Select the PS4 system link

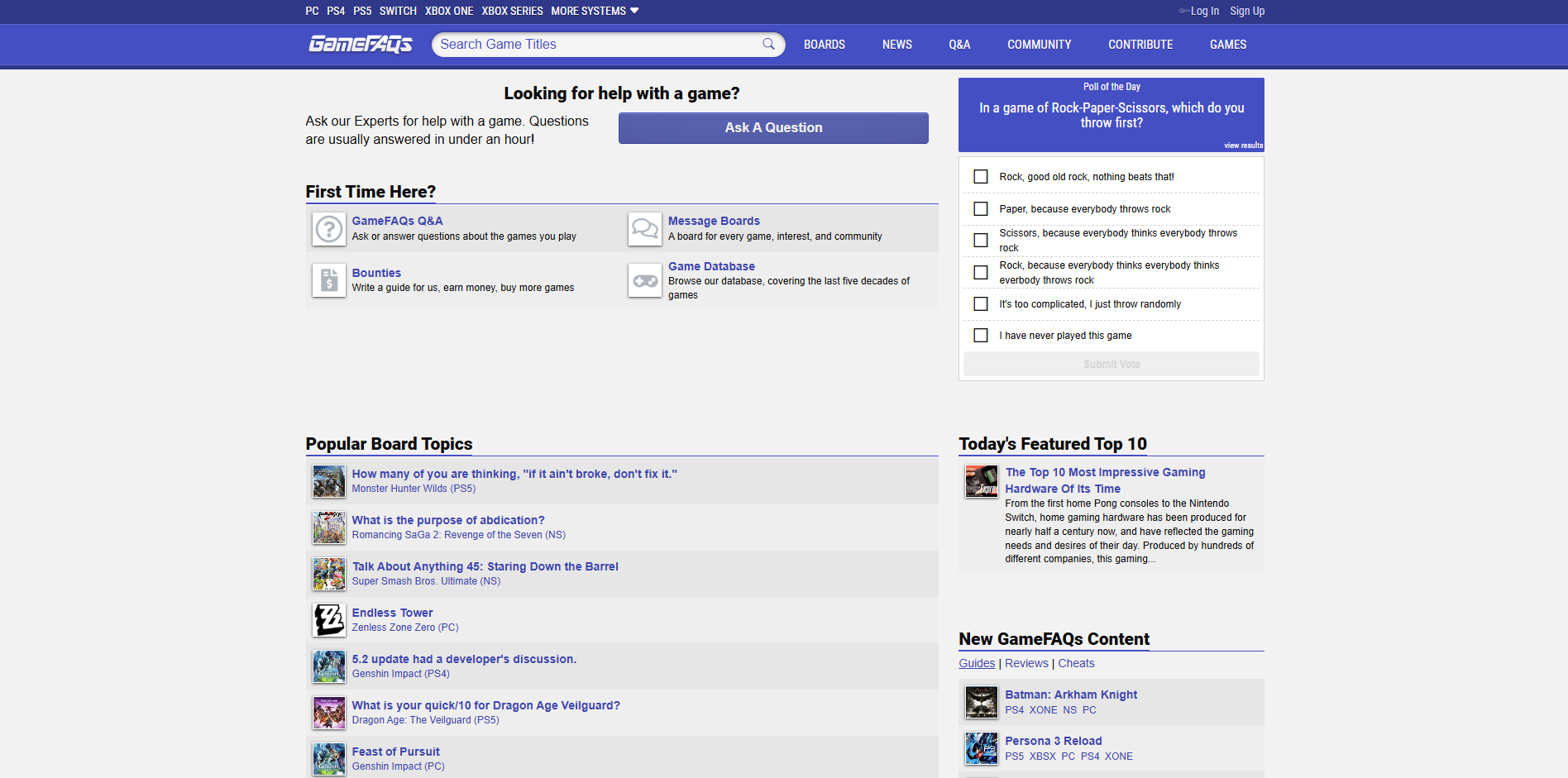click(336, 11)
